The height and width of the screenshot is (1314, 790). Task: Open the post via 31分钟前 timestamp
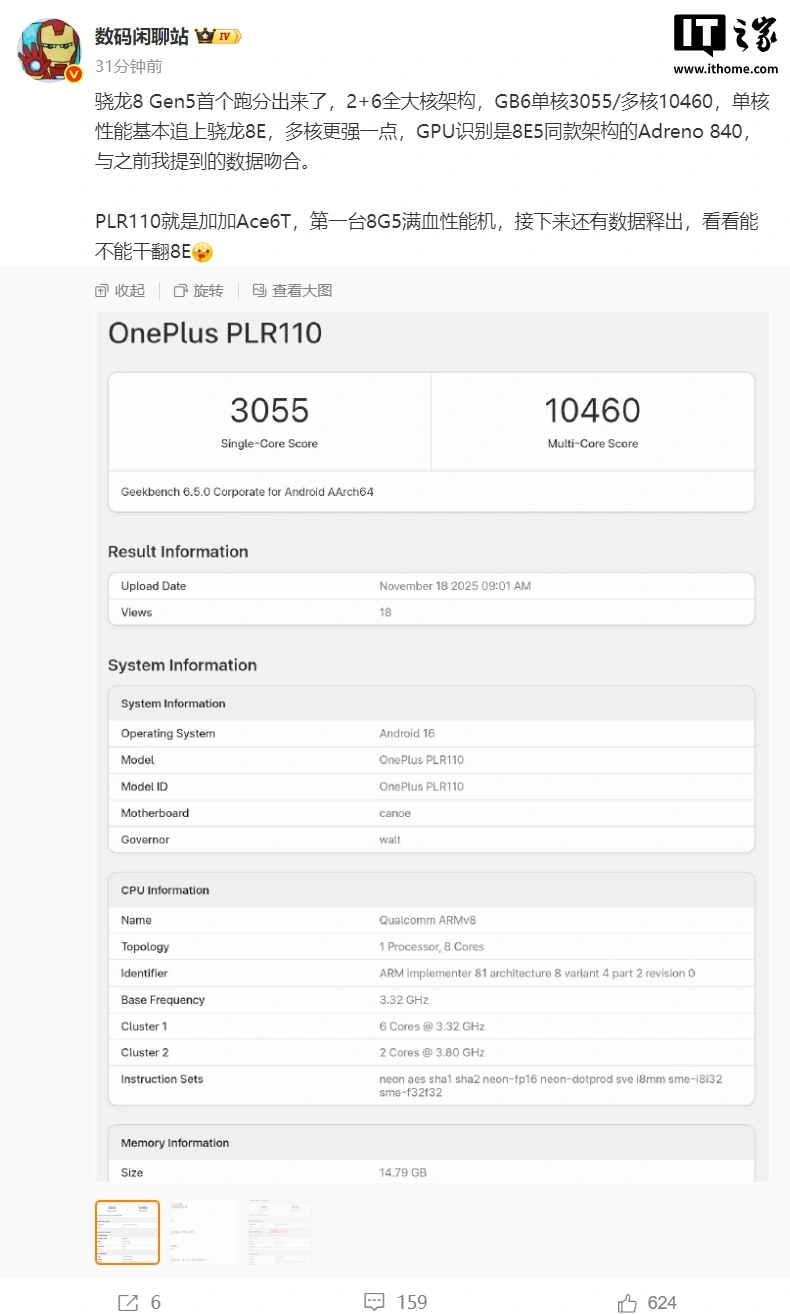point(128,66)
